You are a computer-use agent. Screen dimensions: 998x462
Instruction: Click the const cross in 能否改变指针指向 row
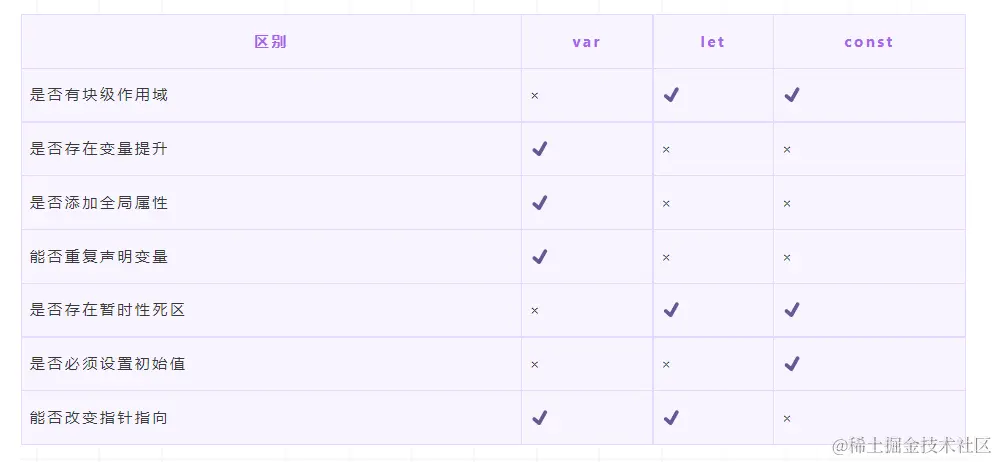(x=787, y=419)
